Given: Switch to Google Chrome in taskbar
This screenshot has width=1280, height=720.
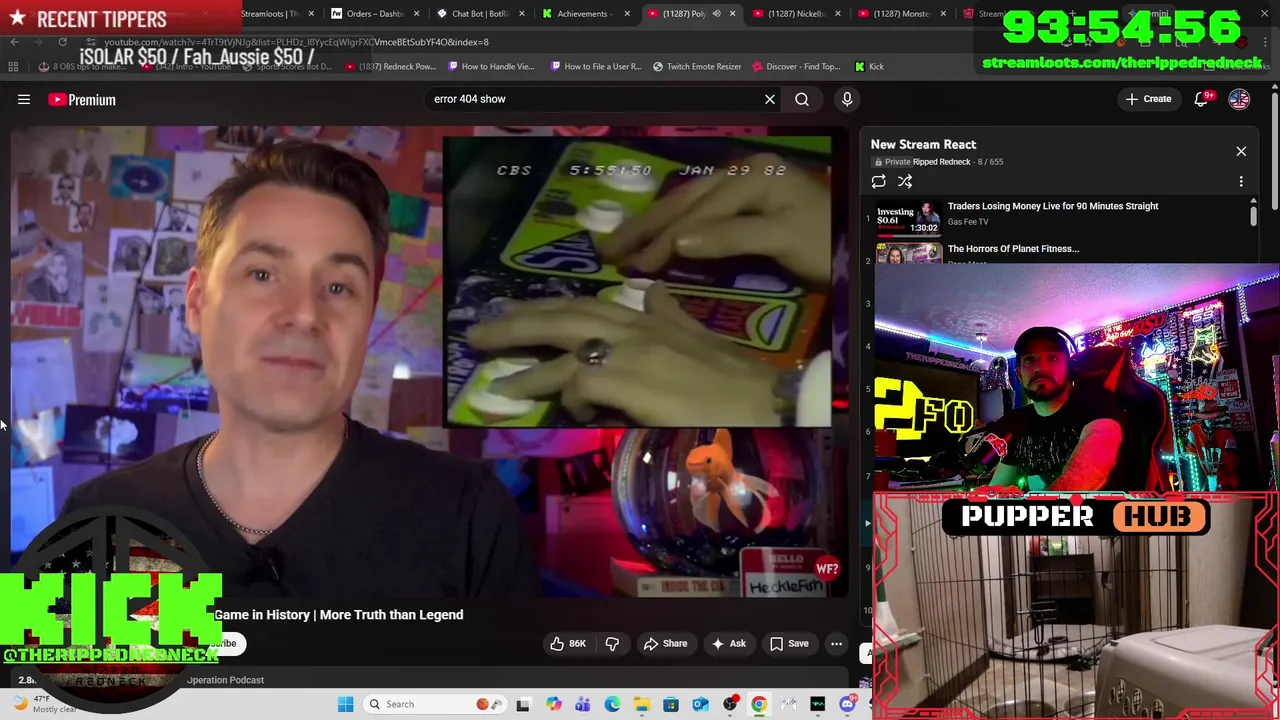Looking at the screenshot, I should point(759,704).
